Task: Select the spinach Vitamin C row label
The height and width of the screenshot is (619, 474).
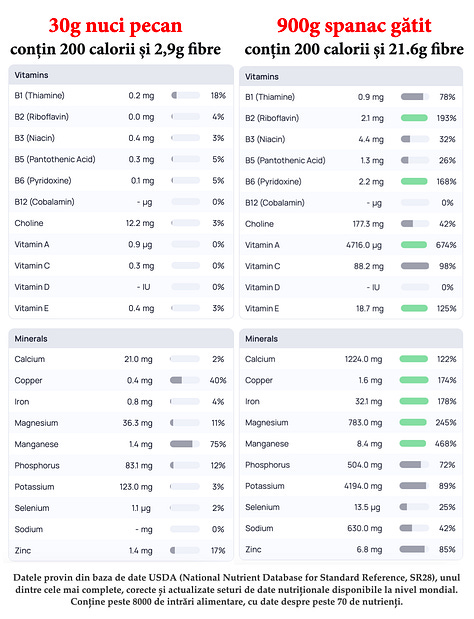Action: tap(262, 266)
